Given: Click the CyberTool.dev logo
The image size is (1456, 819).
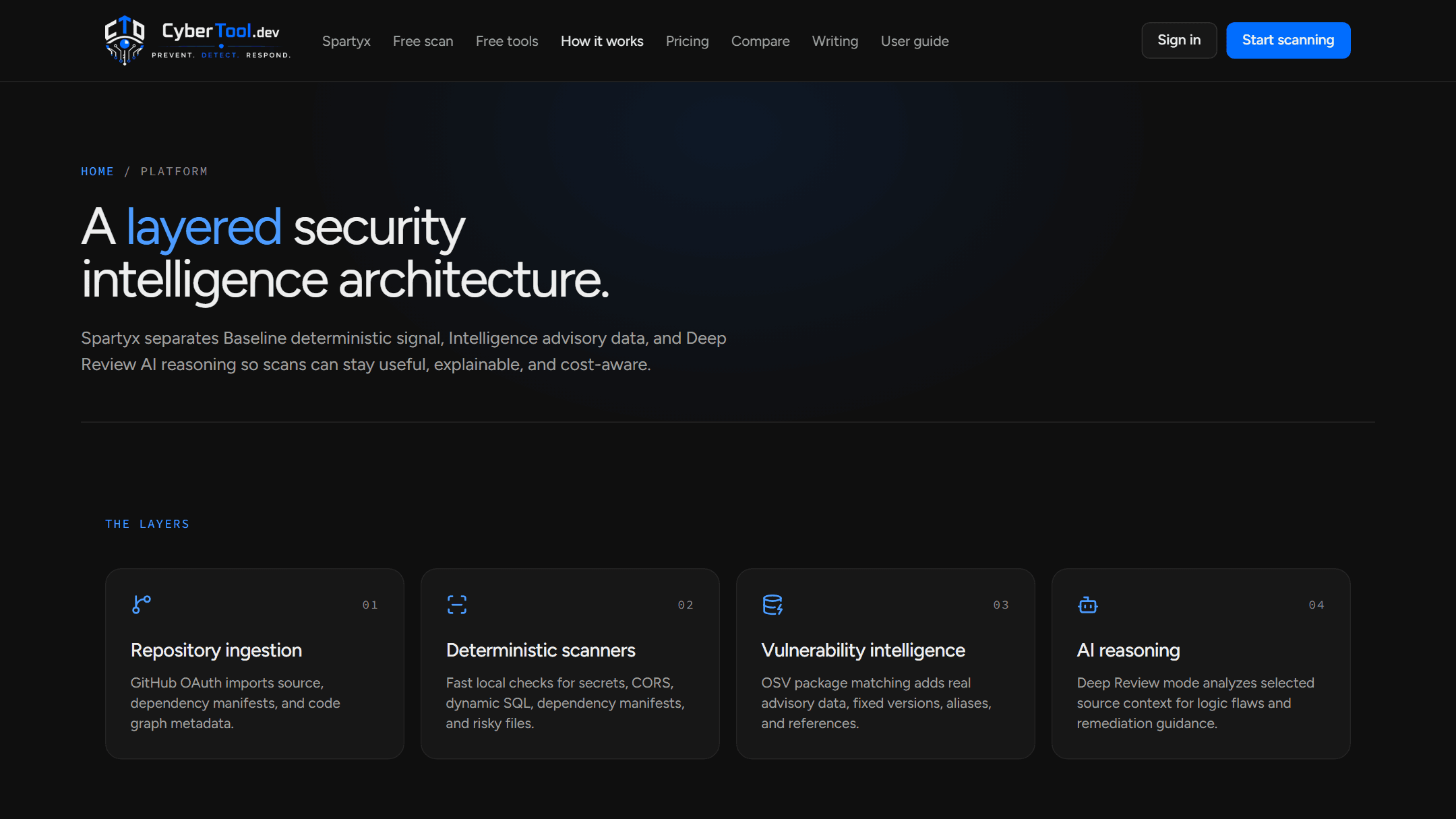Looking at the screenshot, I should [198, 40].
